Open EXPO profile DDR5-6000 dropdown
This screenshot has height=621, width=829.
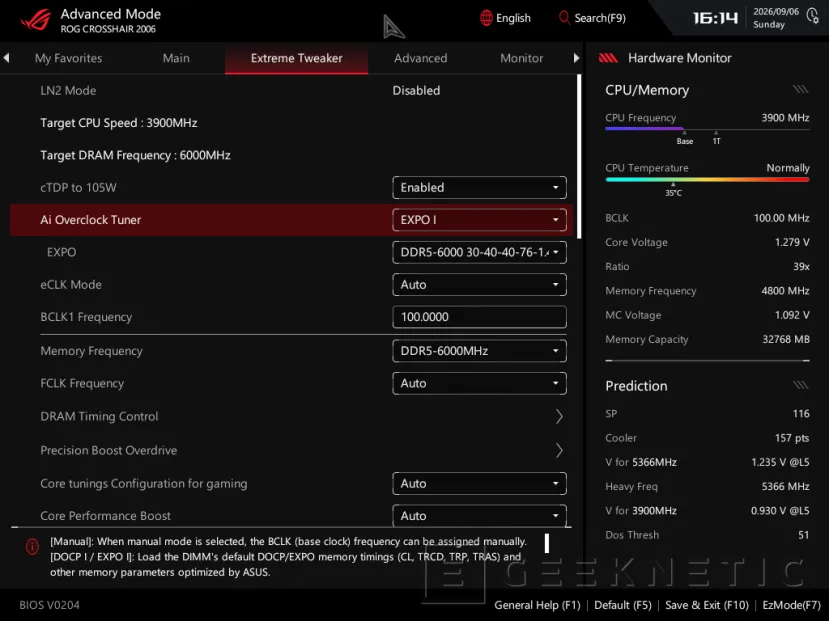[480, 252]
